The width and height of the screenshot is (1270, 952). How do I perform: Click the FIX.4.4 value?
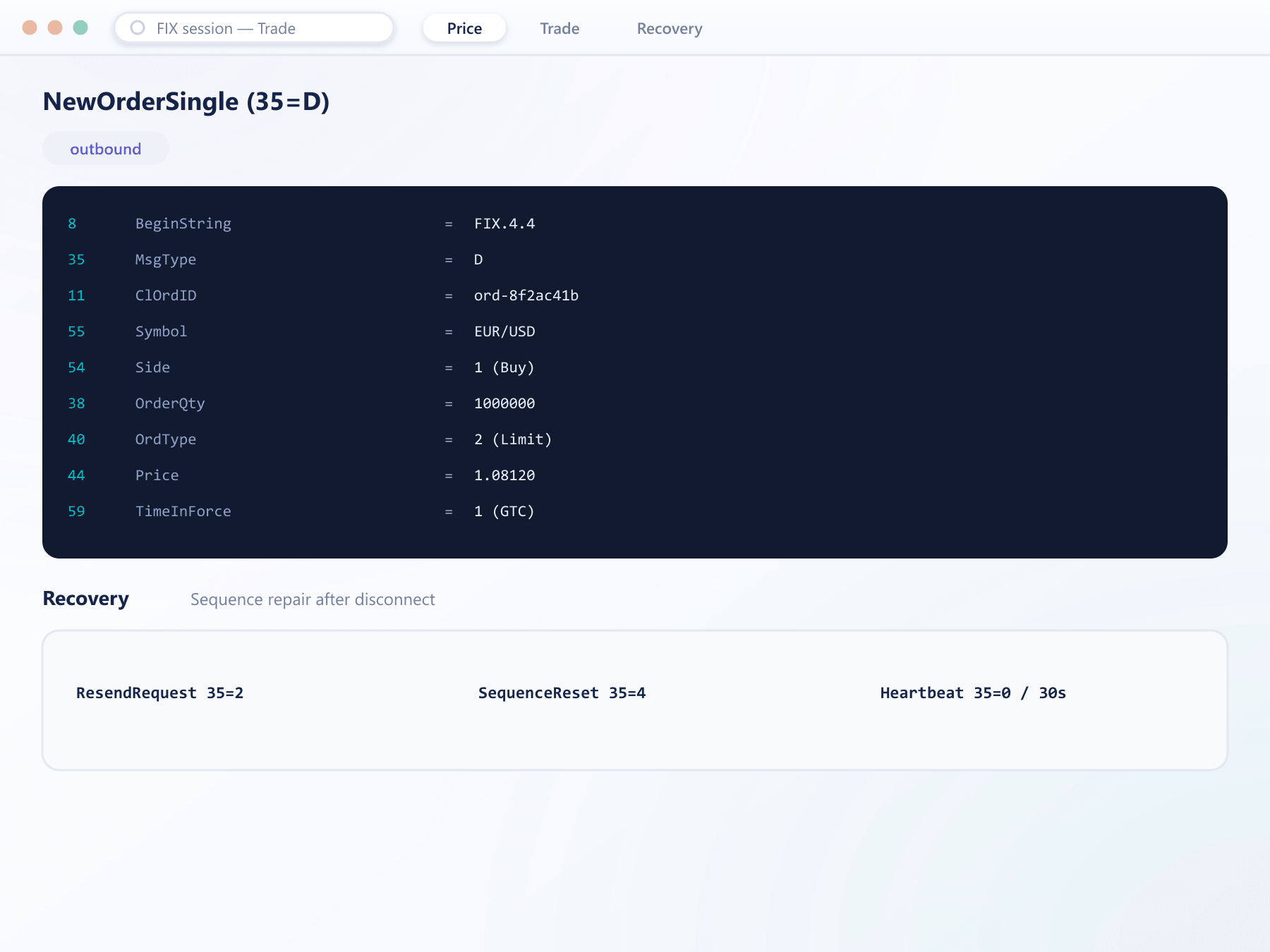point(504,224)
